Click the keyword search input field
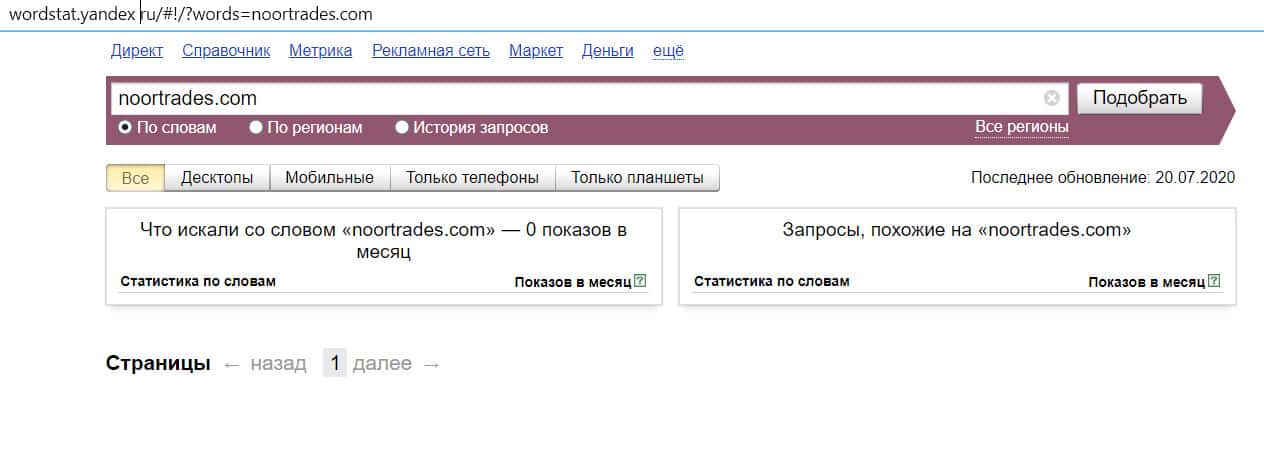This screenshot has height=449, width=1264. 575,98
